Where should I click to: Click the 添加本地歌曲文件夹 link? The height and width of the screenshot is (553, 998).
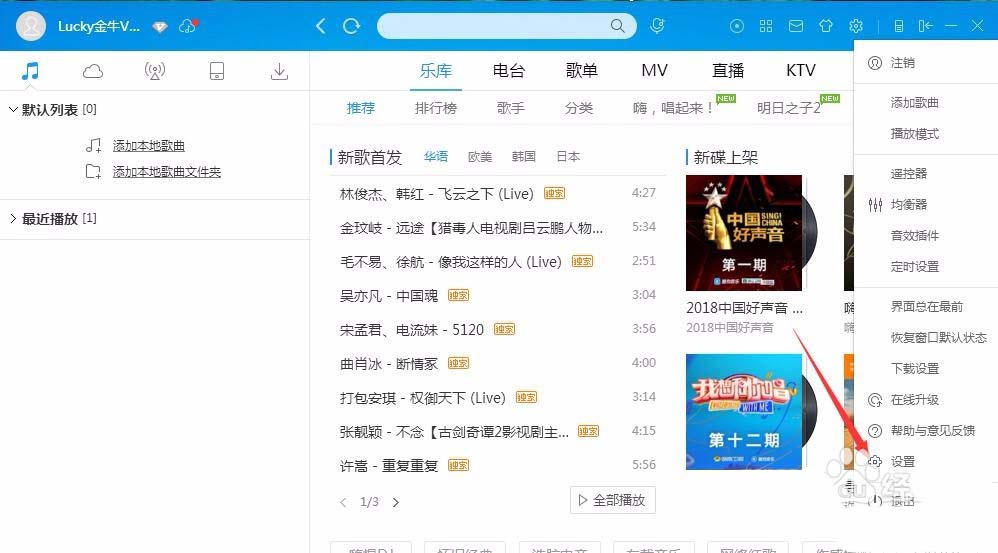pos(167,172)
